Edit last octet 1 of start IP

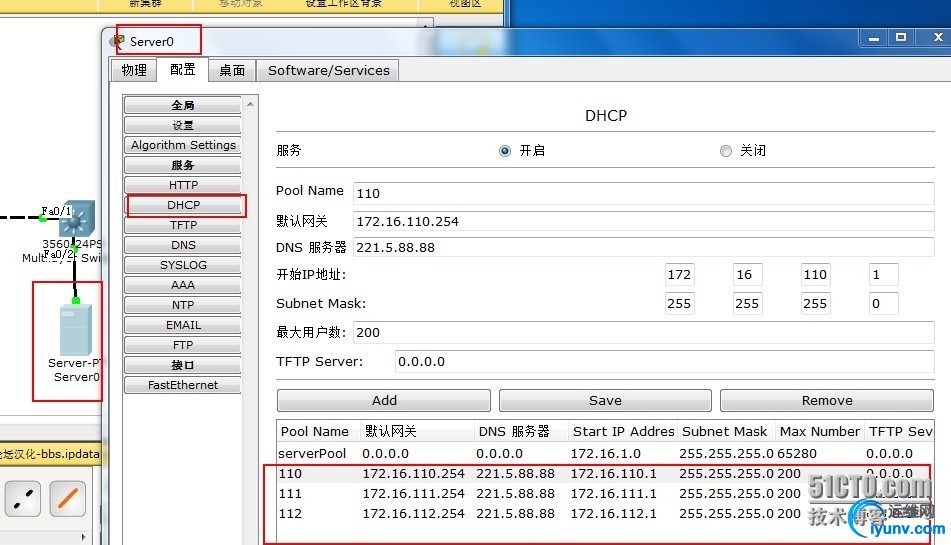click(883, 275)
